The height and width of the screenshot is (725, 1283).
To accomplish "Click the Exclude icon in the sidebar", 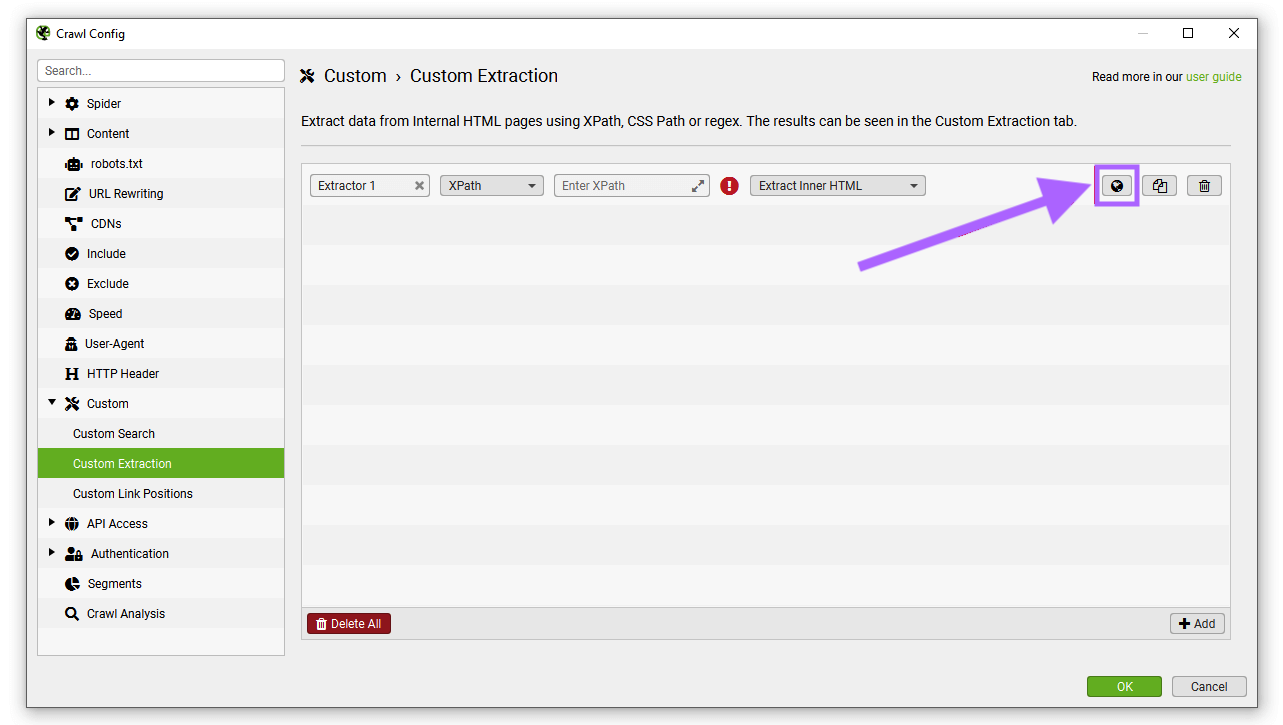I will point(73,283).
